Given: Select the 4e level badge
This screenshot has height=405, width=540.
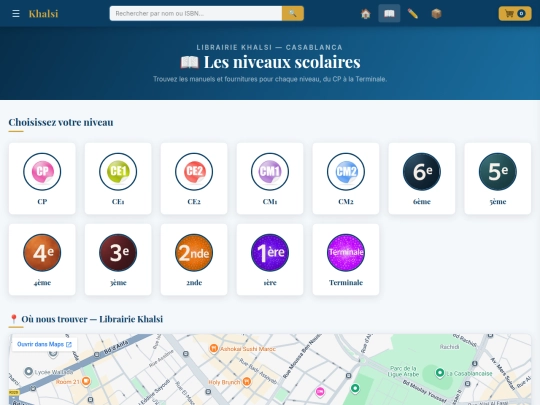Looking at the screenshot, I should [x=42, y=252].
